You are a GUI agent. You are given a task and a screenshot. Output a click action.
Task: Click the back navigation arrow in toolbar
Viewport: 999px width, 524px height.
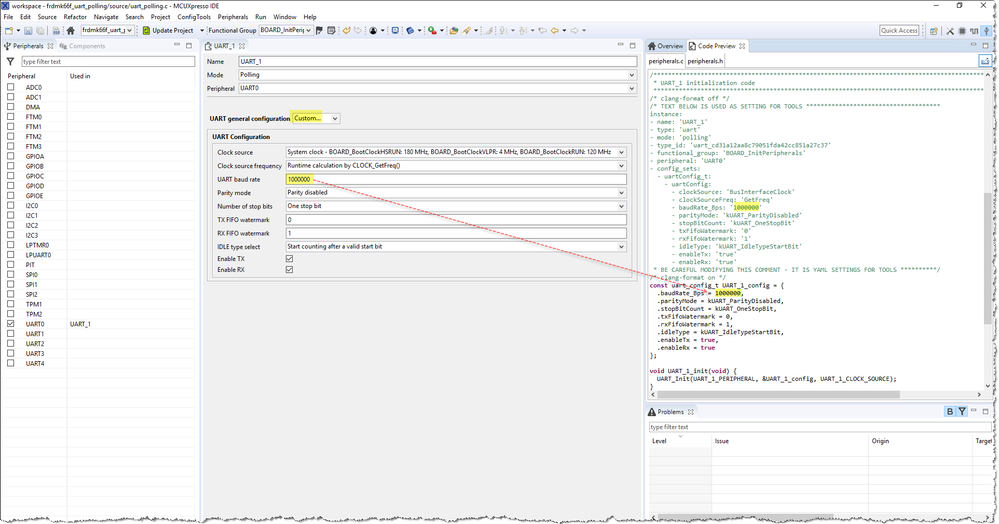click(x=556, y=31)
